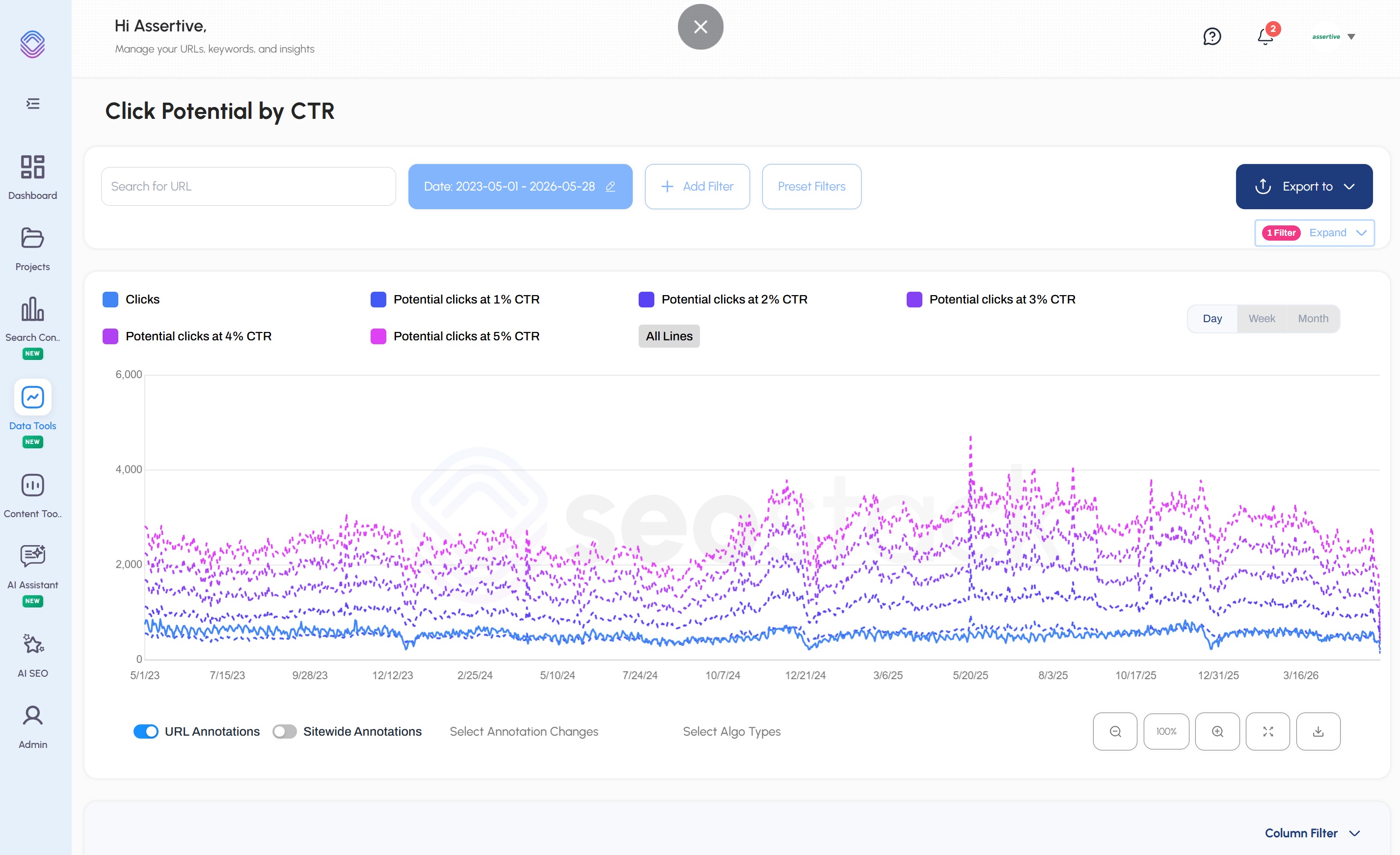Screen dimensions: 1400x855
Task: Open the Admin user icon
Action: (x=32, y=715)
